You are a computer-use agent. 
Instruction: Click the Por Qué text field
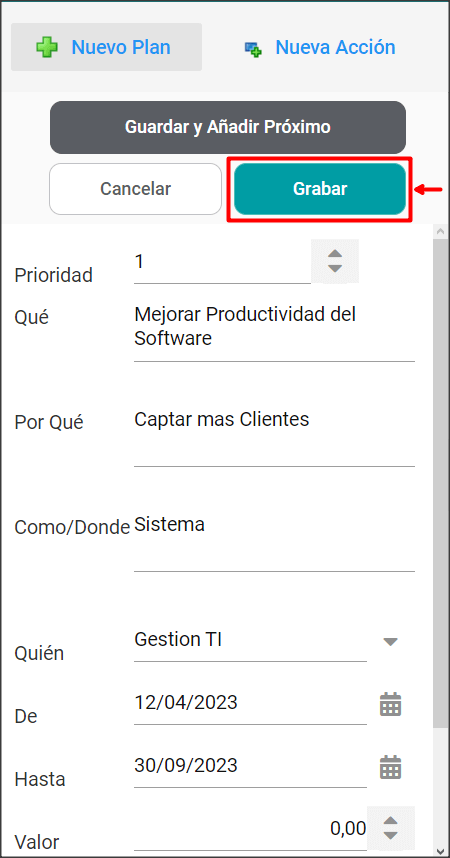coord(274,437)
